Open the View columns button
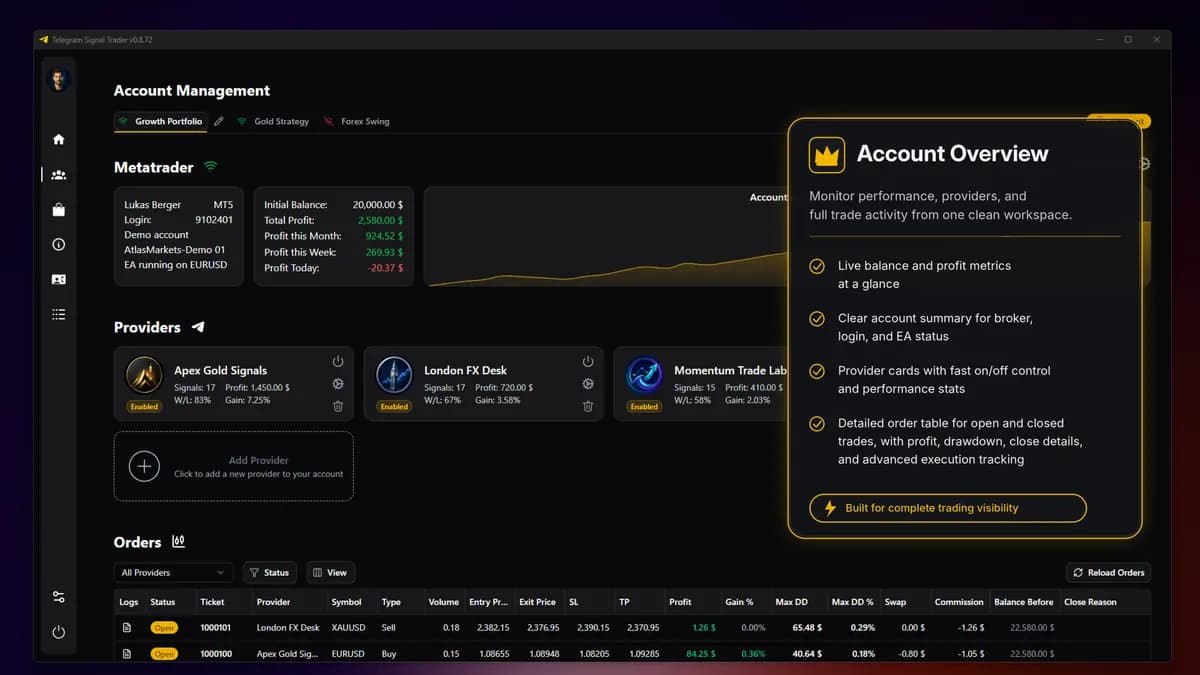 (330, 573)
